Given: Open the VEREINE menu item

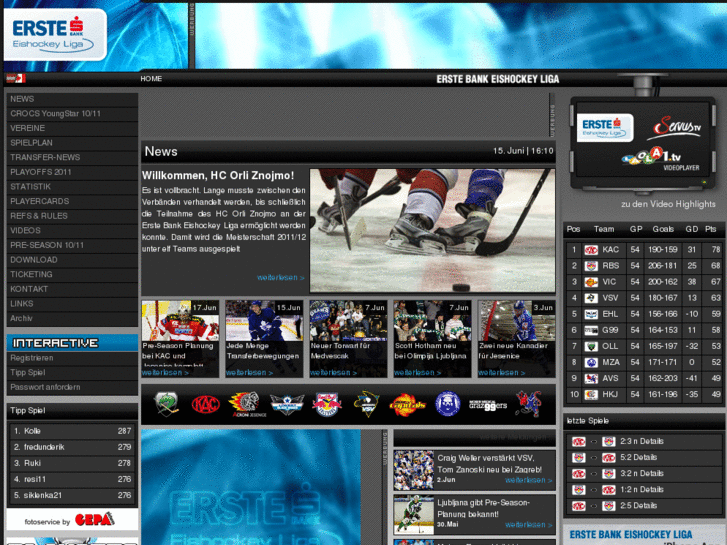Looking at the screenshot, I should (x=72, y=128).
